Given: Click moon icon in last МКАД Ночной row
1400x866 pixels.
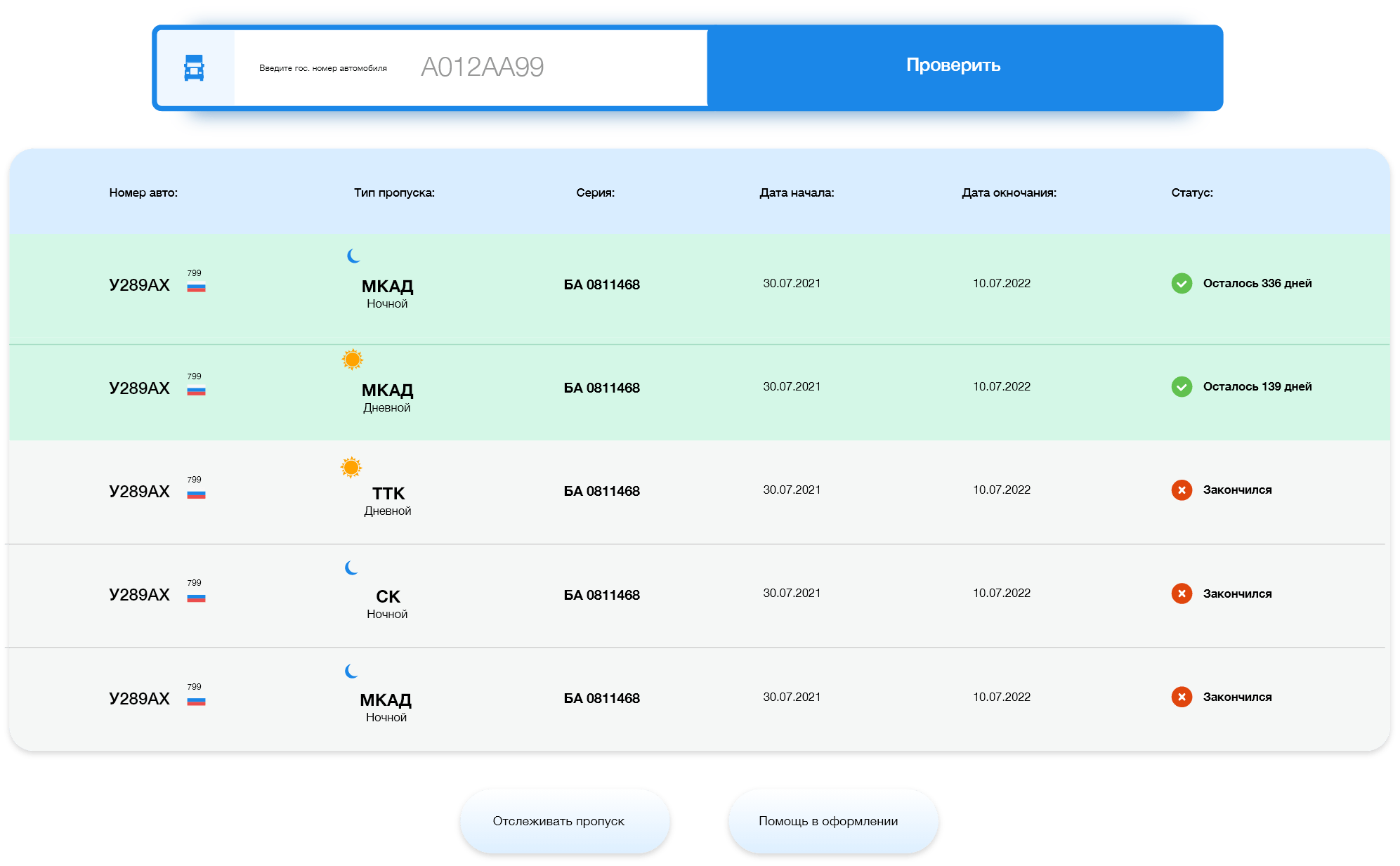Looking at the screenshot, I should tap(351, 671).
